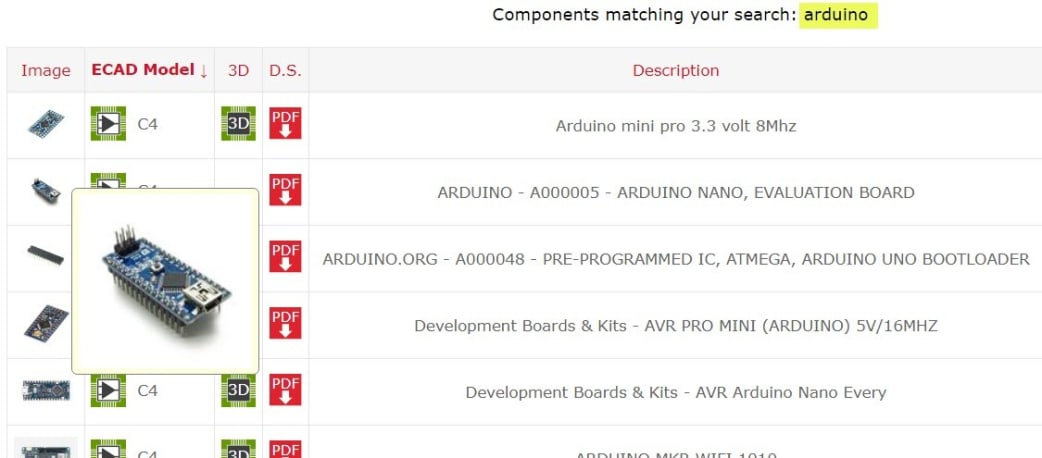
Task: Select 'ARDUINO - A000005 - ARDUINO NANO' description
Action: coord(676,193)
